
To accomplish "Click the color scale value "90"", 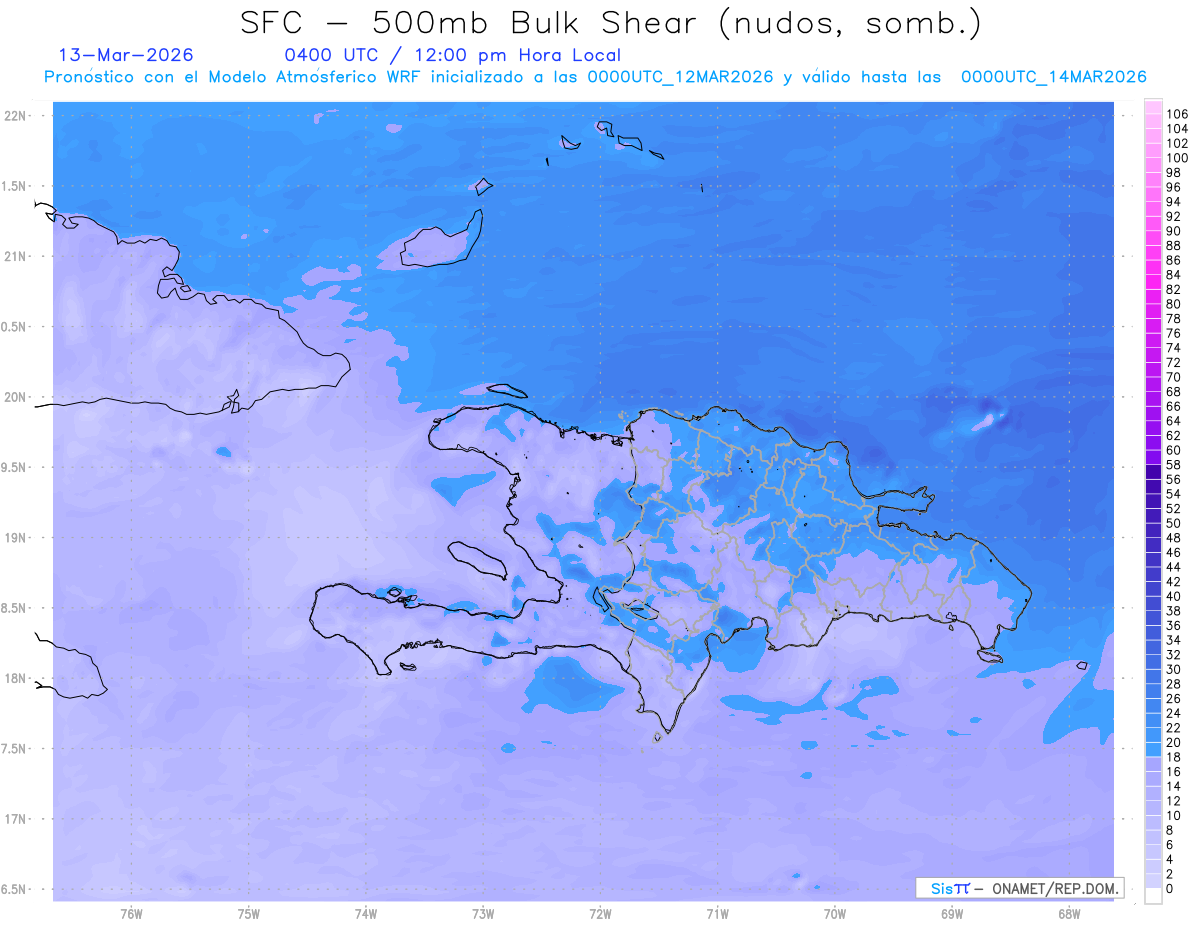I will click(1174, 231).
